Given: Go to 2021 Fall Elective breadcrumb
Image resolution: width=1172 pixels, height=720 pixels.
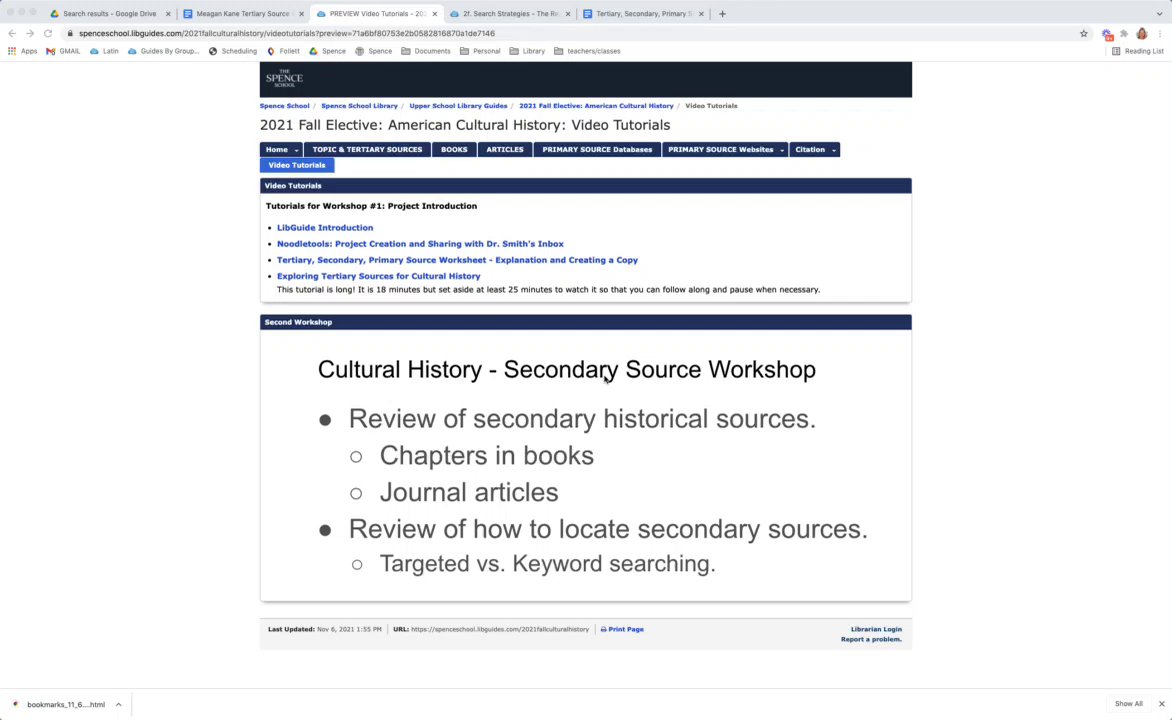Looking at the screenshot, I should pyautogui.click(x=596, y=105).
